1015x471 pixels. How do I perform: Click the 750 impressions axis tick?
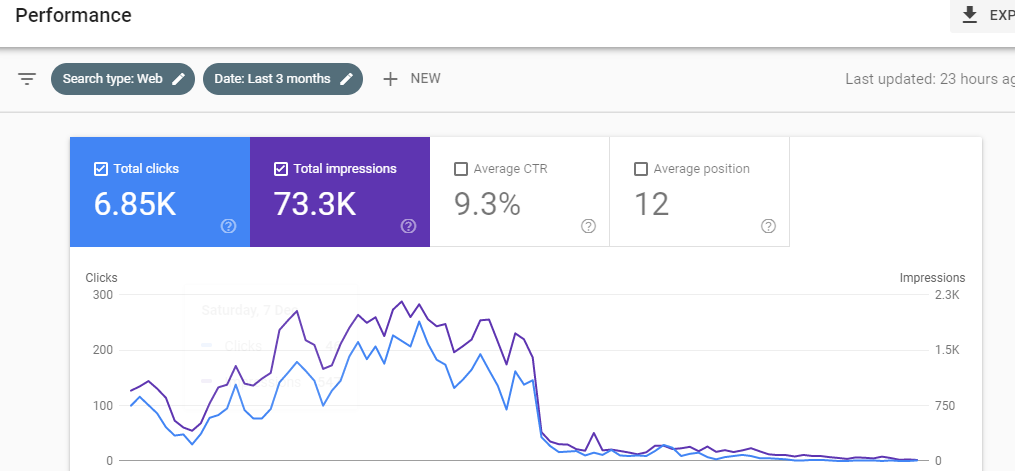945,406
